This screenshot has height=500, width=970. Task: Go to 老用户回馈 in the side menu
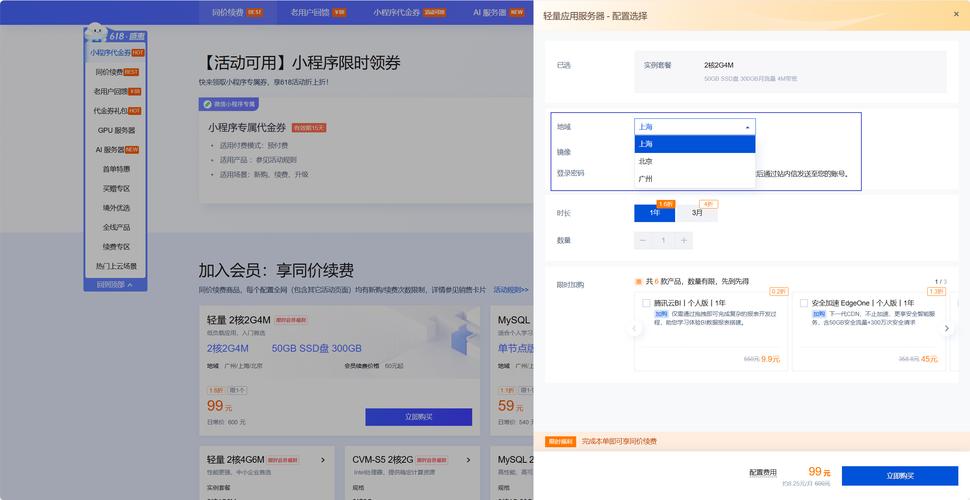pyautogui.click(x=116, y=92)
